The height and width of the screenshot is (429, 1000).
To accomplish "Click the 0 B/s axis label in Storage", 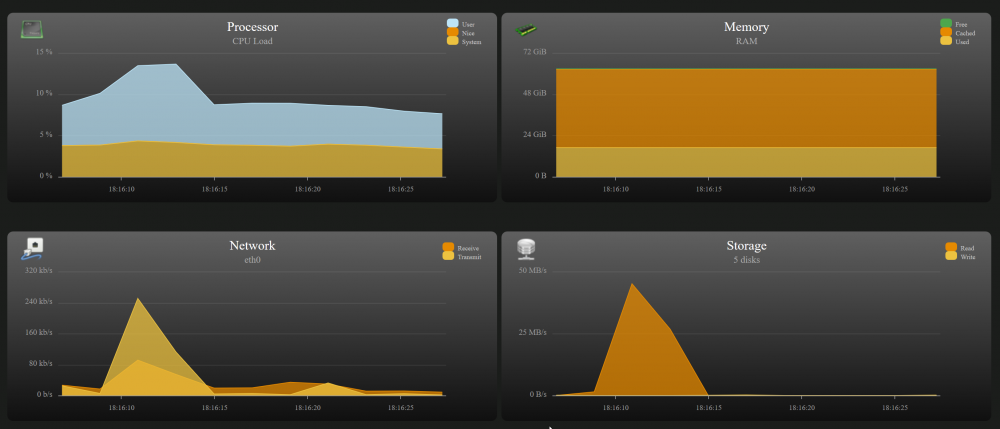I will tap(537, 395).
